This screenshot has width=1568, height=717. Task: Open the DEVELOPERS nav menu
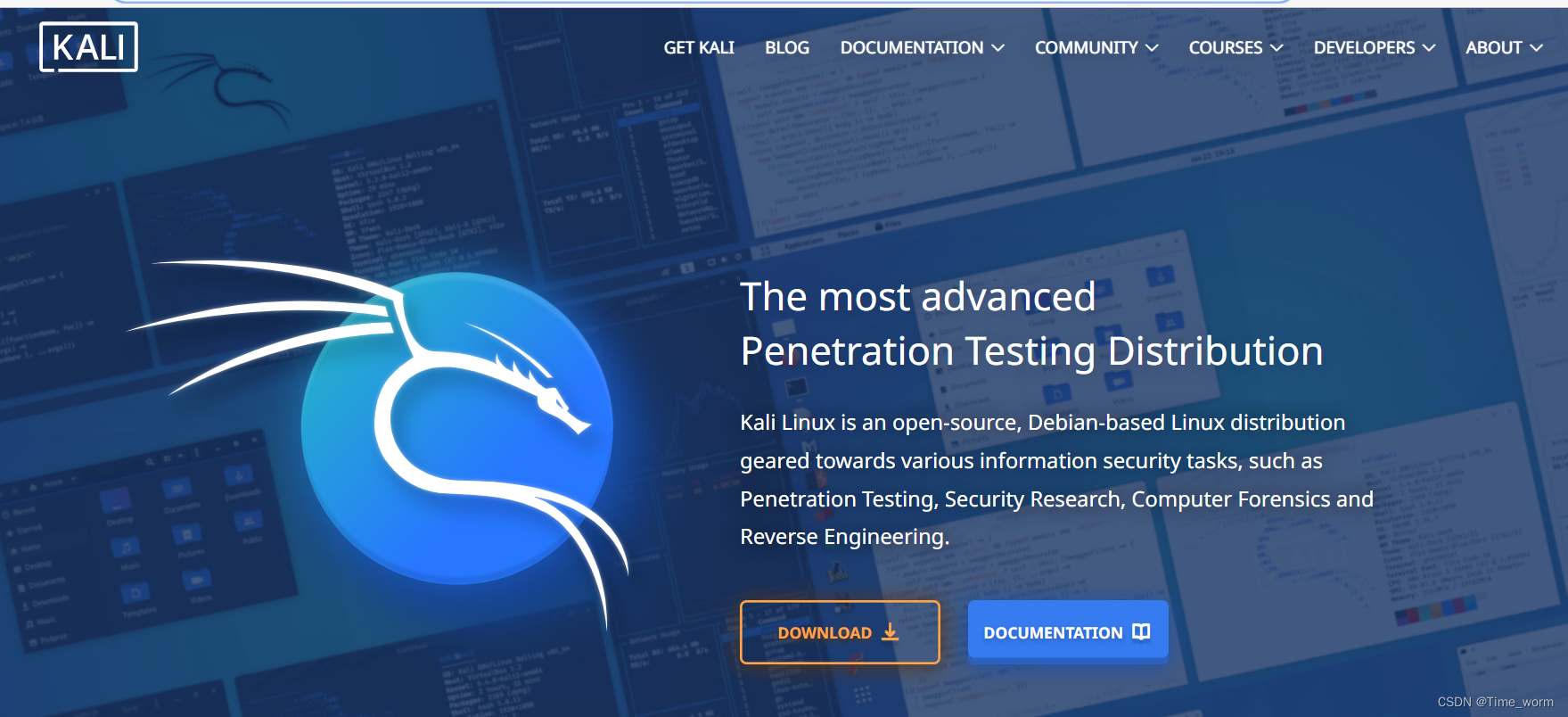(1364, 48)
